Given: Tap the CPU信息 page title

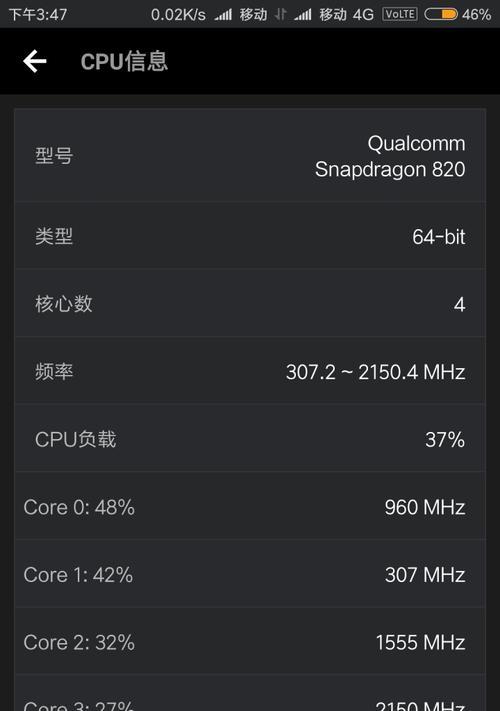Looking at the screenshot, I should (x=124, y=61).
